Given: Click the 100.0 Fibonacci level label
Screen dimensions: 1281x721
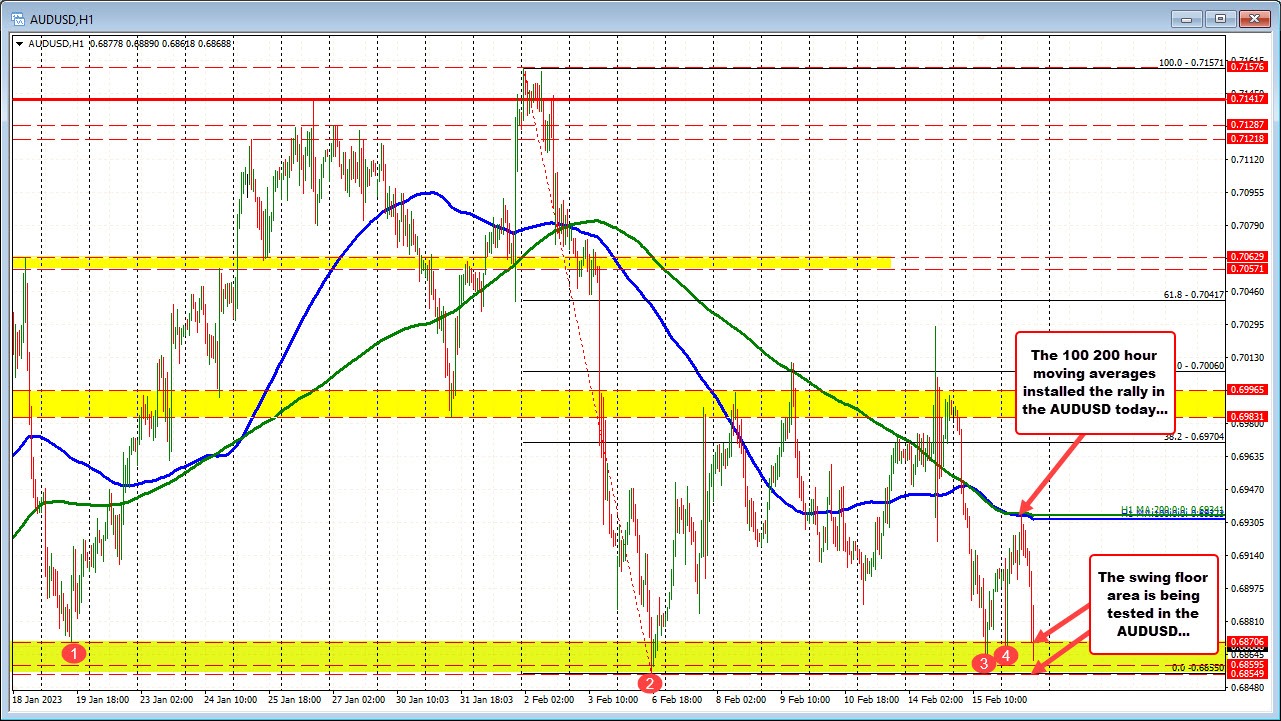Looking at the screenshot, I should pyautogui.click(x=1191, y=62).
